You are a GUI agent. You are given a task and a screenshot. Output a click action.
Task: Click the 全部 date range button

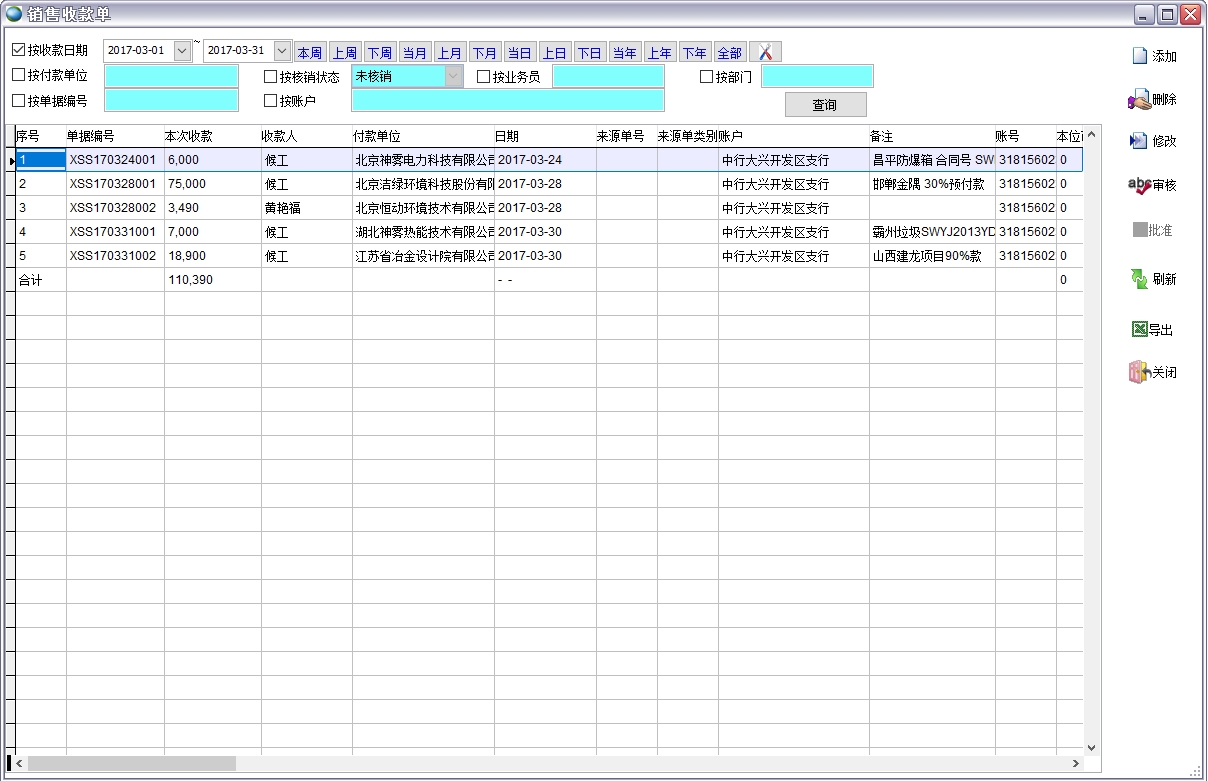click(729, 52)
